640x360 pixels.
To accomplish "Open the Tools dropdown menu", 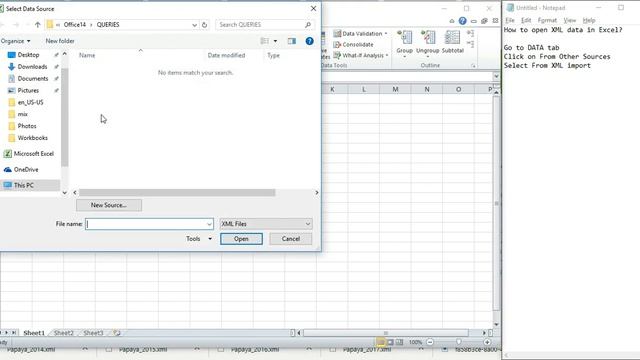I will pos(198,239).
